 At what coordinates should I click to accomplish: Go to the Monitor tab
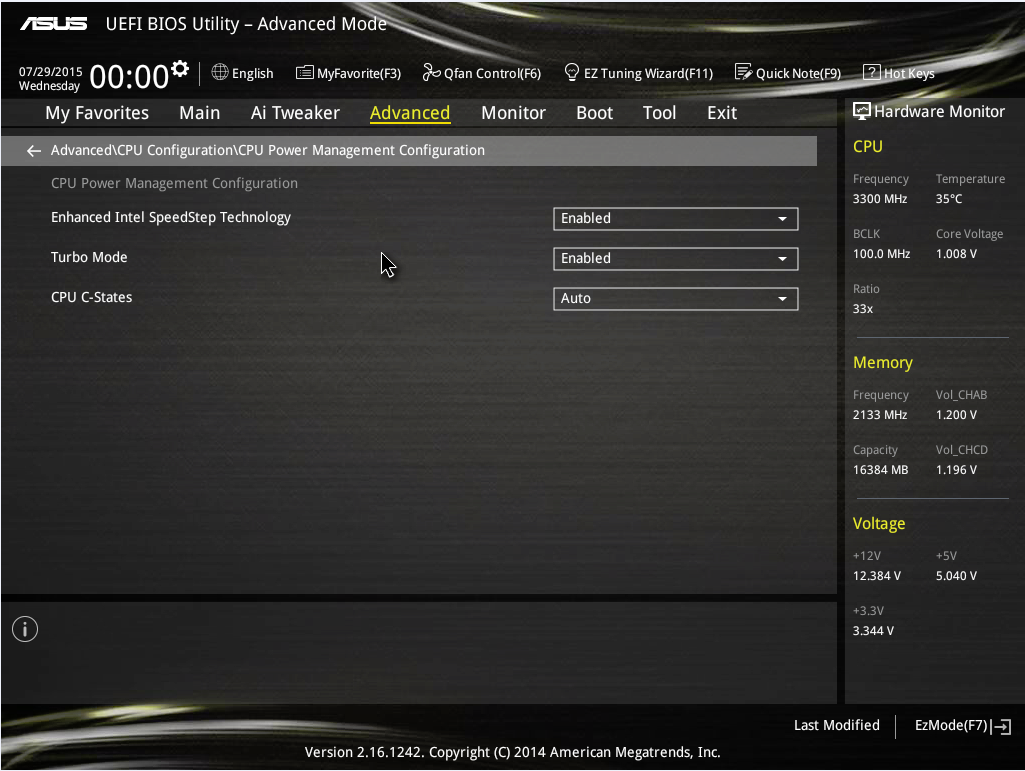513,113
